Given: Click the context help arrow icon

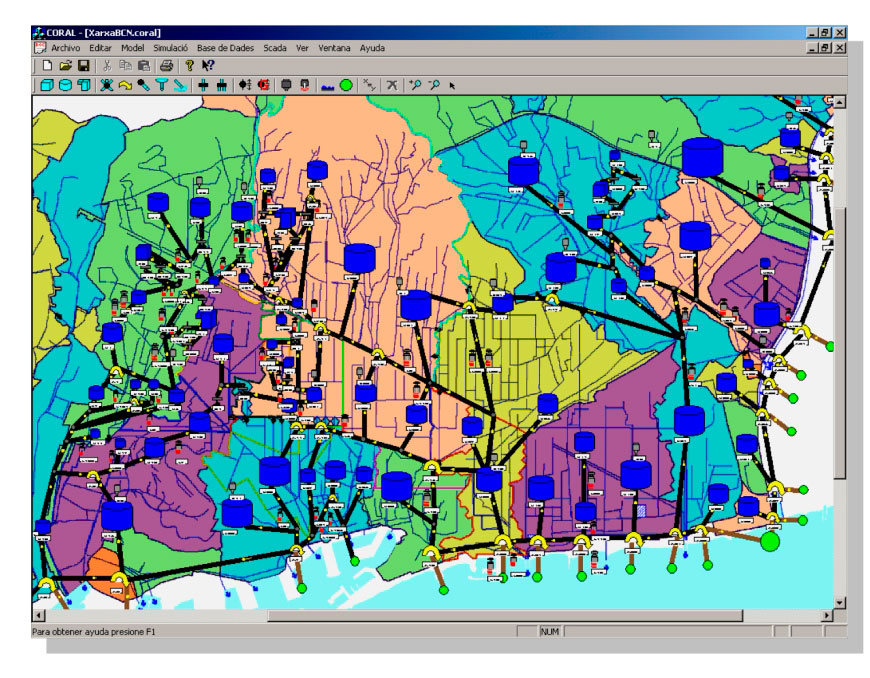Looking at the screenshot, I should tap(208, 66).
